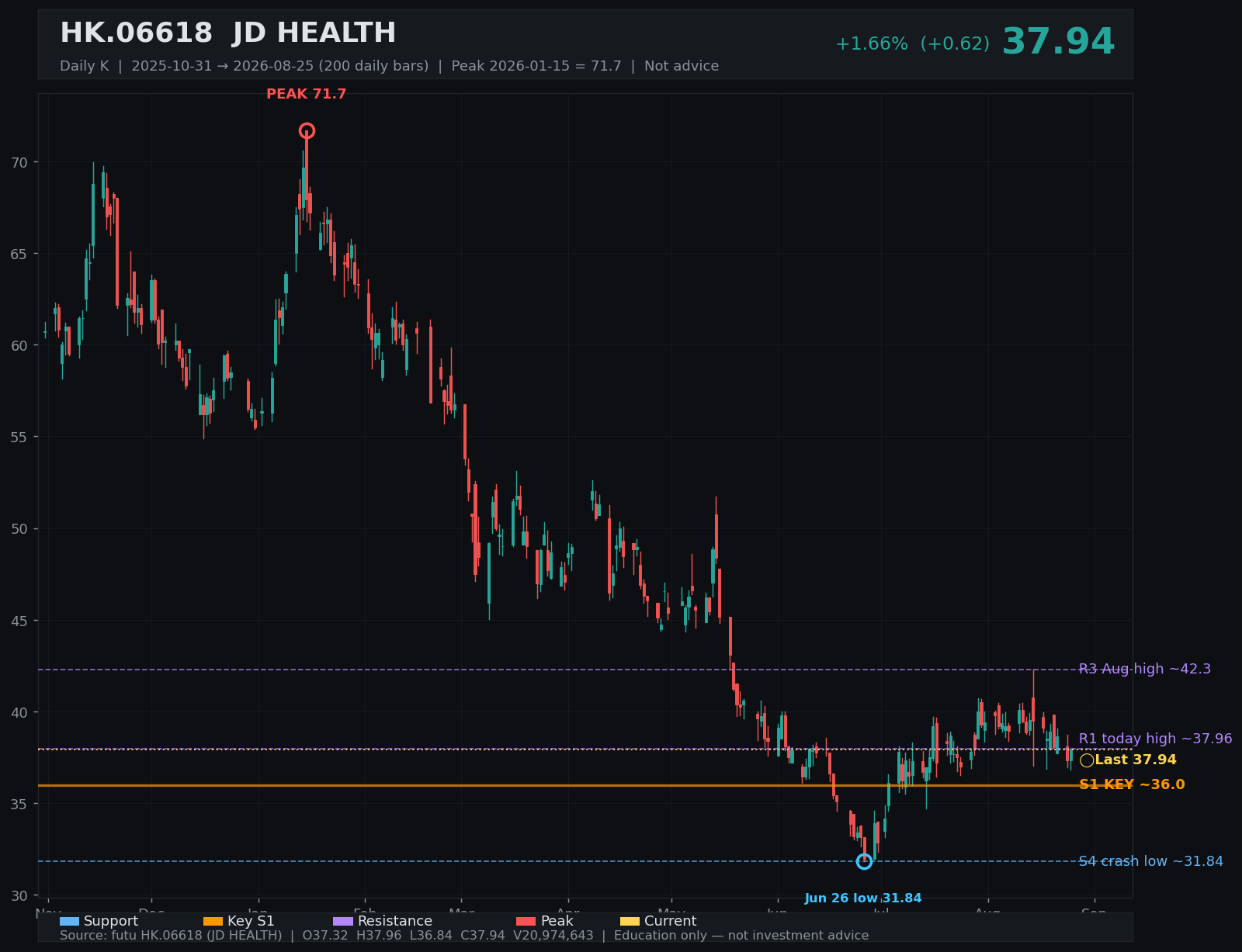This screenshot has height=952, width=1242.
Task: Click the "PEAK 71.7" annotation
Action: (307, 95)
